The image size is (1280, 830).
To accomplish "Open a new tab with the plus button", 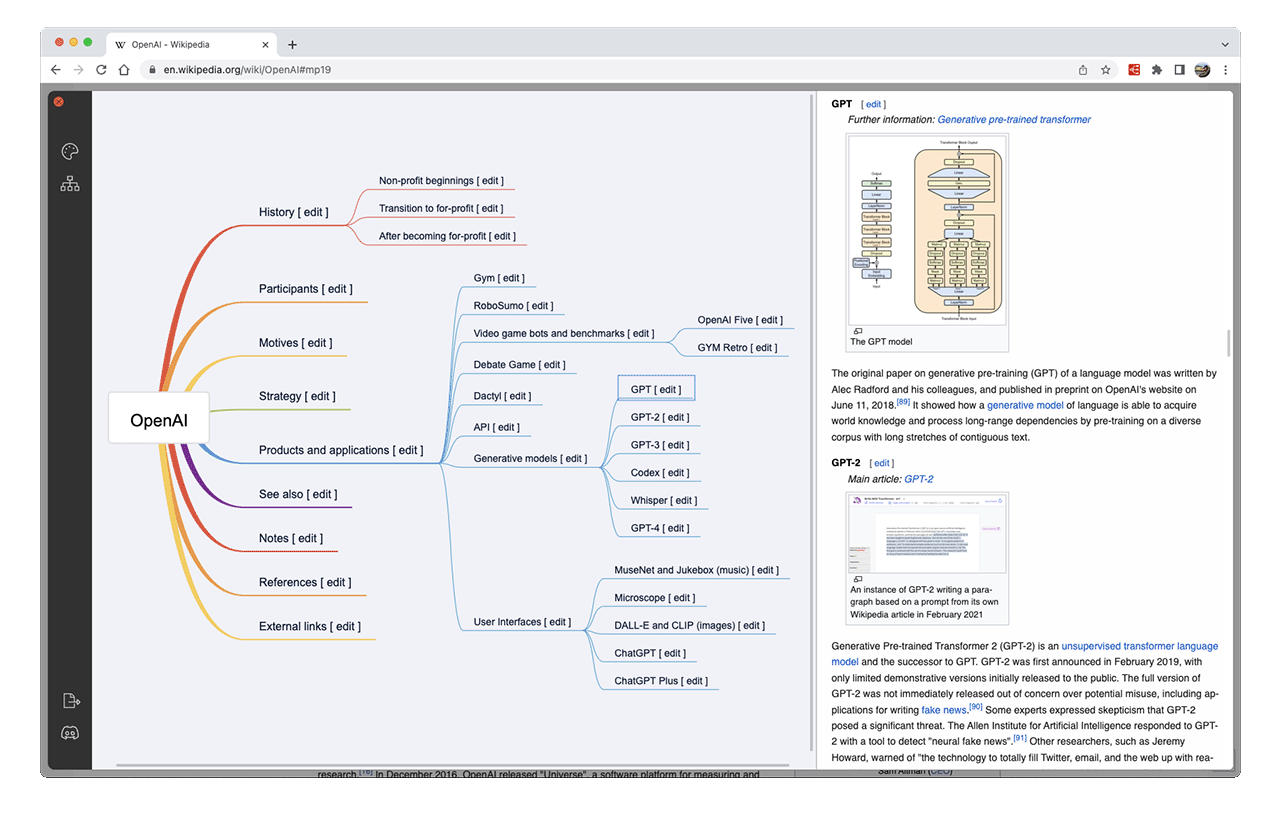I will click(292, 45).
